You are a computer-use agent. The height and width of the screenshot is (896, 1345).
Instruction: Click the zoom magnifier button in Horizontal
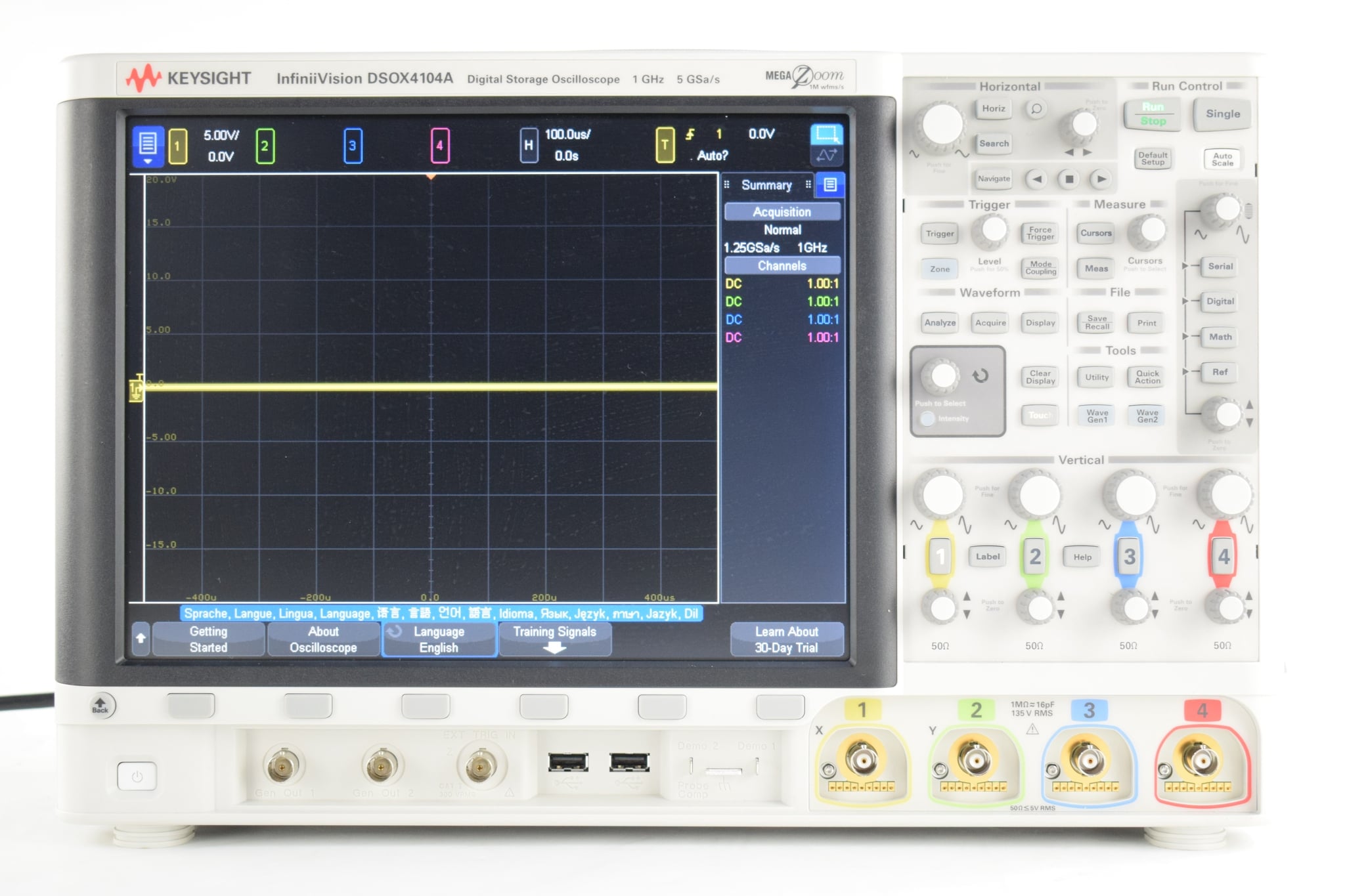(1036, 109)
